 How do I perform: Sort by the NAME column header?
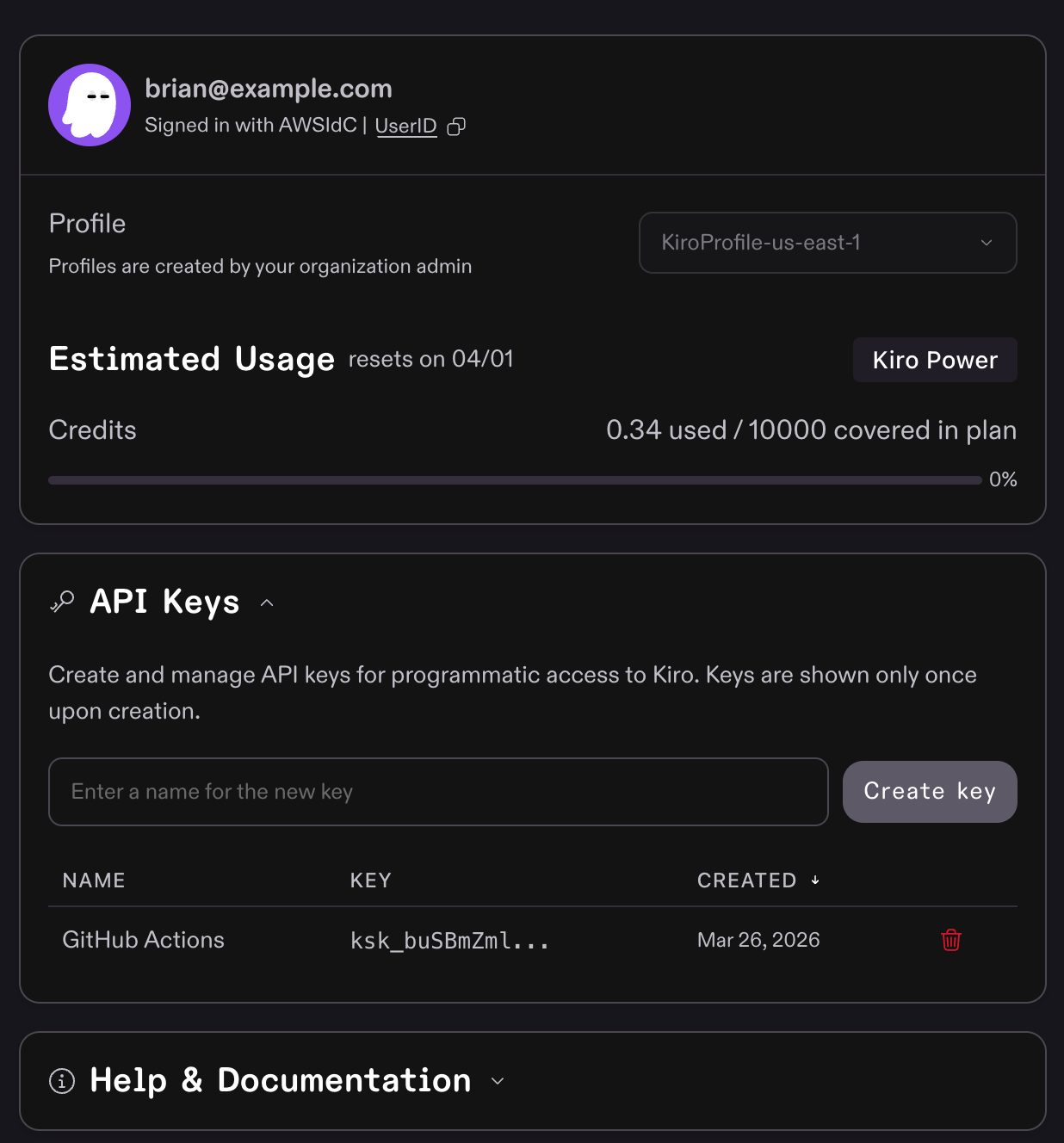94,880
